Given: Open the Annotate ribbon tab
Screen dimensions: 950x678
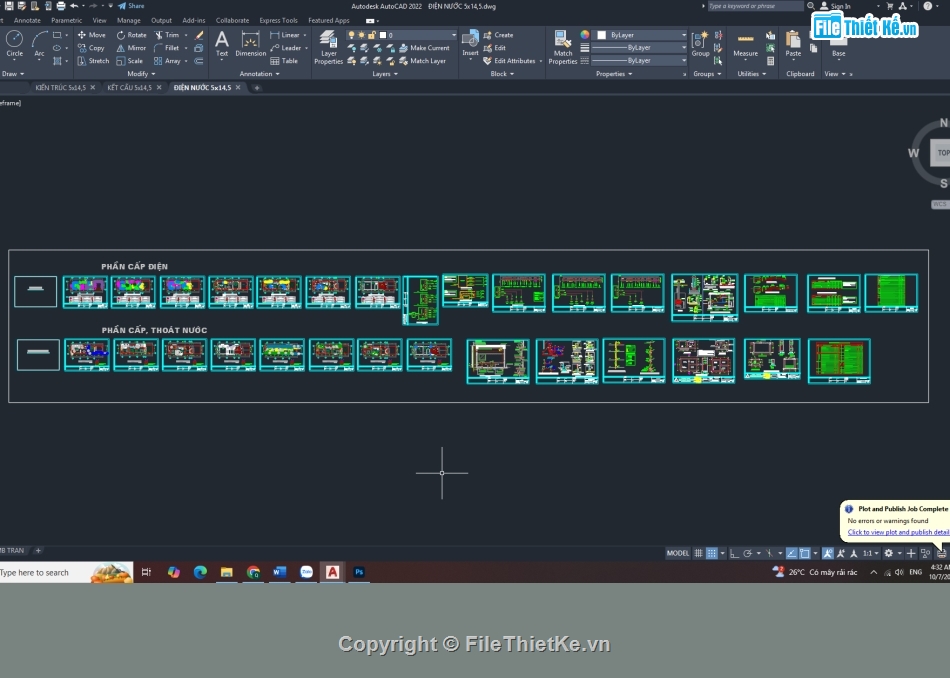Looking at the screenshot, I should pos(27,20).
